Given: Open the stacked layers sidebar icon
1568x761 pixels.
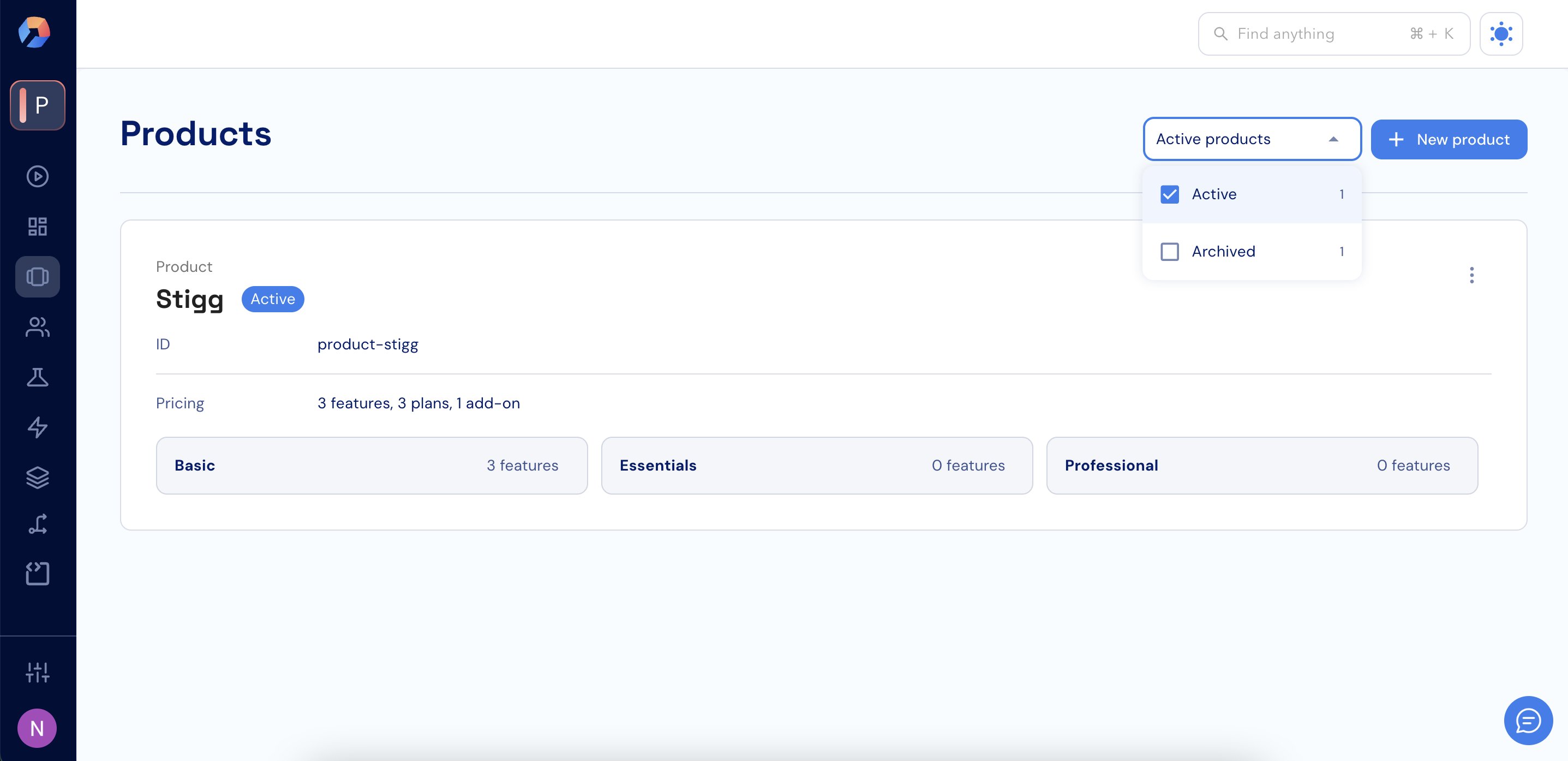Looking at the screenshot, I should click(37, 477).
